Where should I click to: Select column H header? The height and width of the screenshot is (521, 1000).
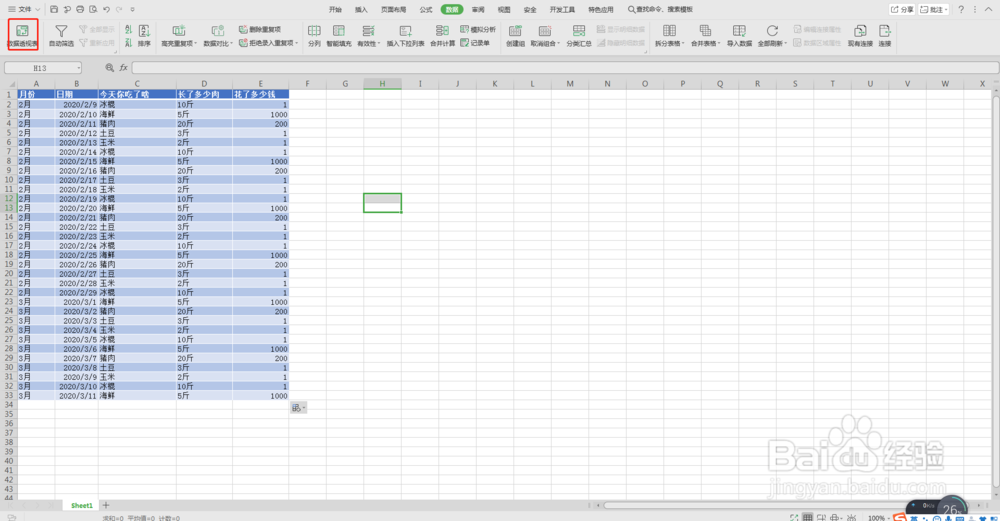point(382,84)
